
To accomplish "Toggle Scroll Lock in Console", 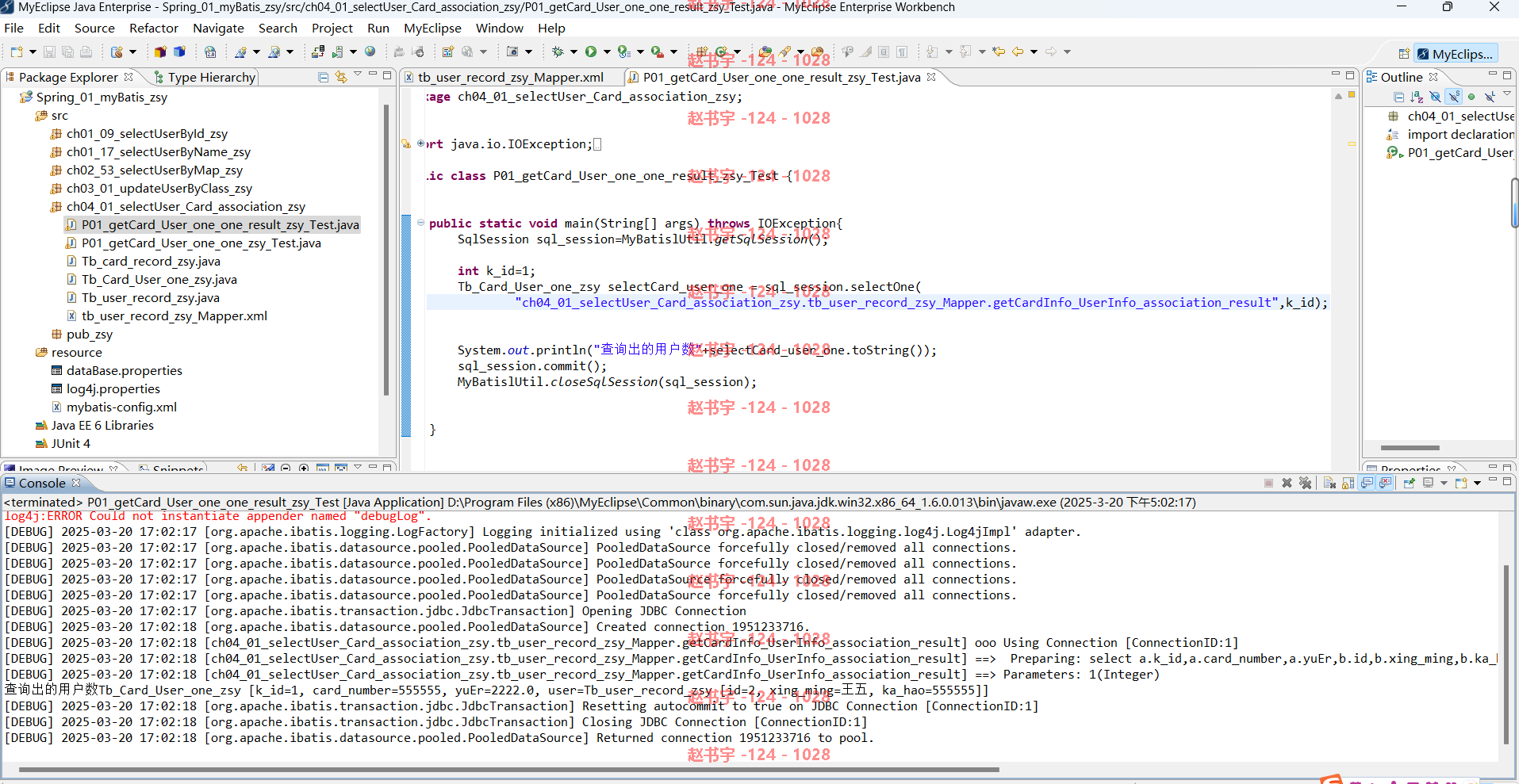I will [1348, 483].
